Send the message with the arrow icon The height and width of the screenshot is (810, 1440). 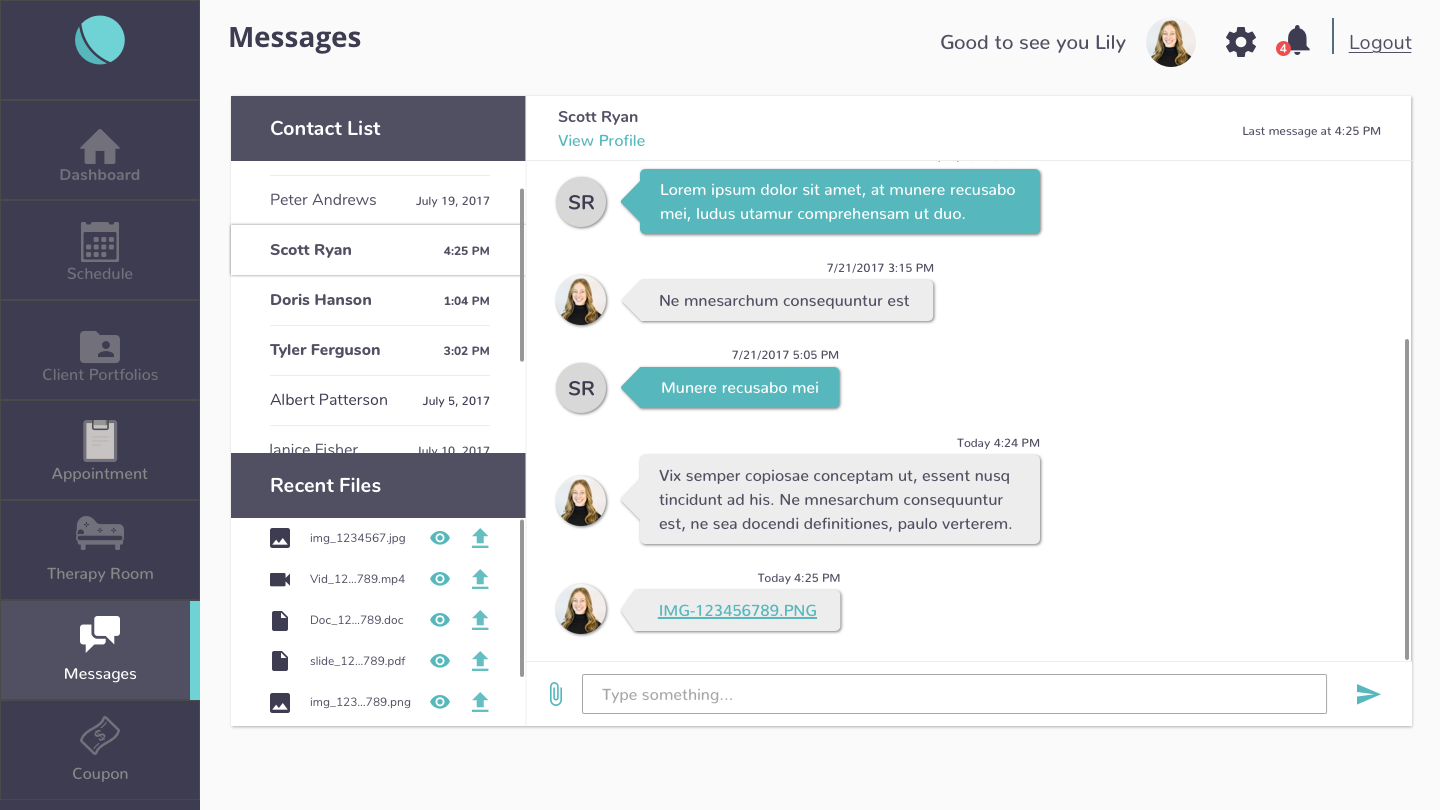pos(1369,694)
